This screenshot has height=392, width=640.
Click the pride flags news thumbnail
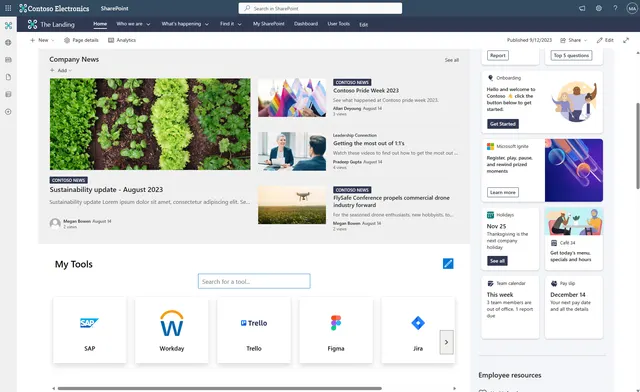292,98
